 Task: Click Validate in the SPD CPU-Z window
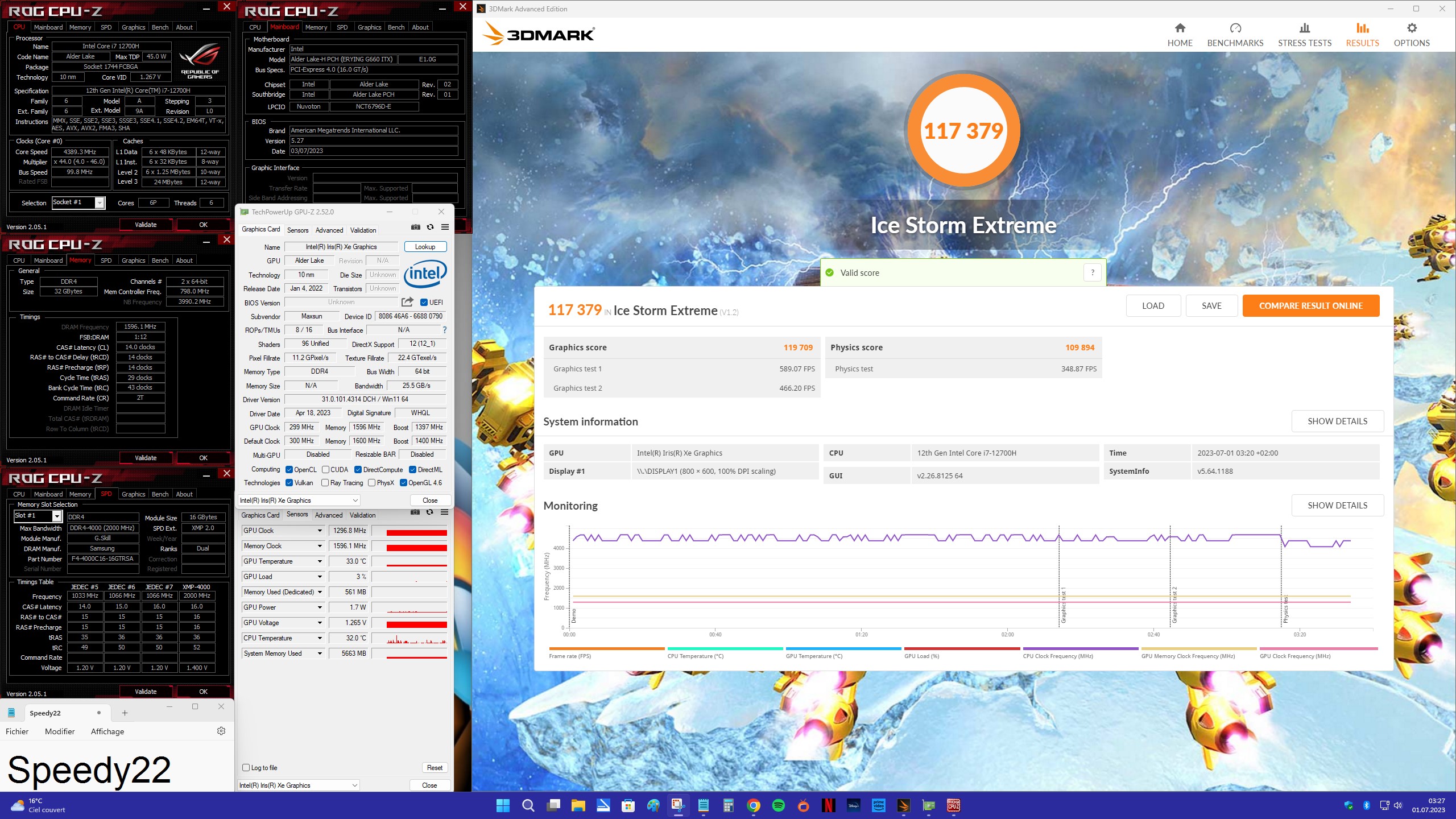tap(146, 692)
